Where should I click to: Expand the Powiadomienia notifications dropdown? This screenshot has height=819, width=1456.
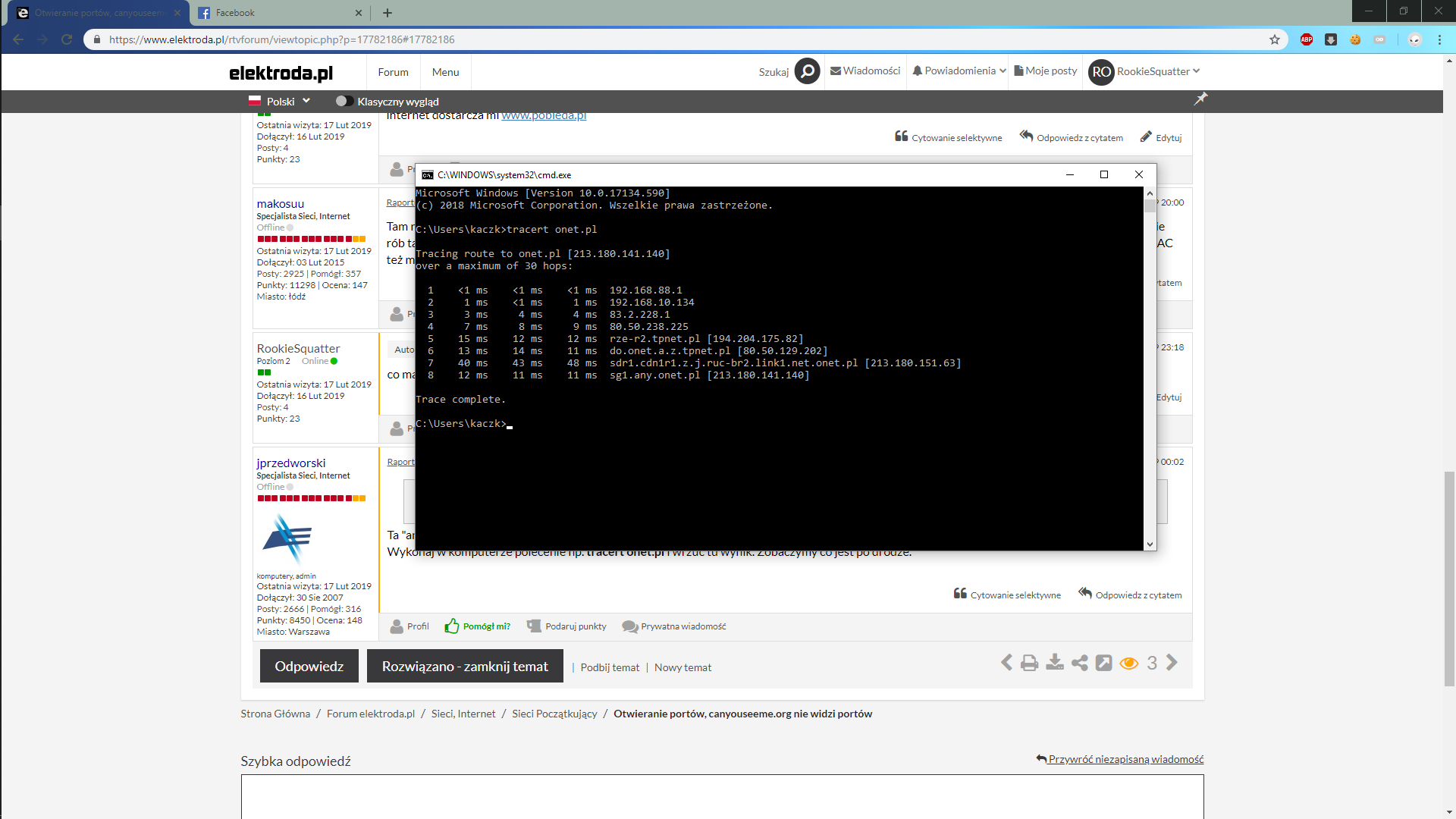[959, 71]
